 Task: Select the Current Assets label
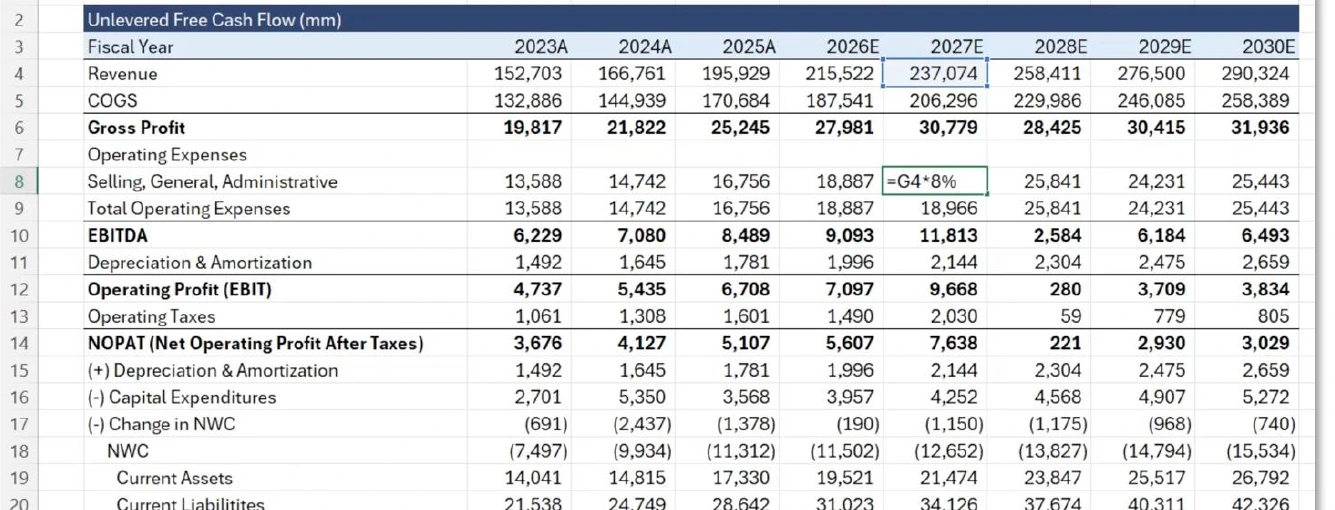174,478
